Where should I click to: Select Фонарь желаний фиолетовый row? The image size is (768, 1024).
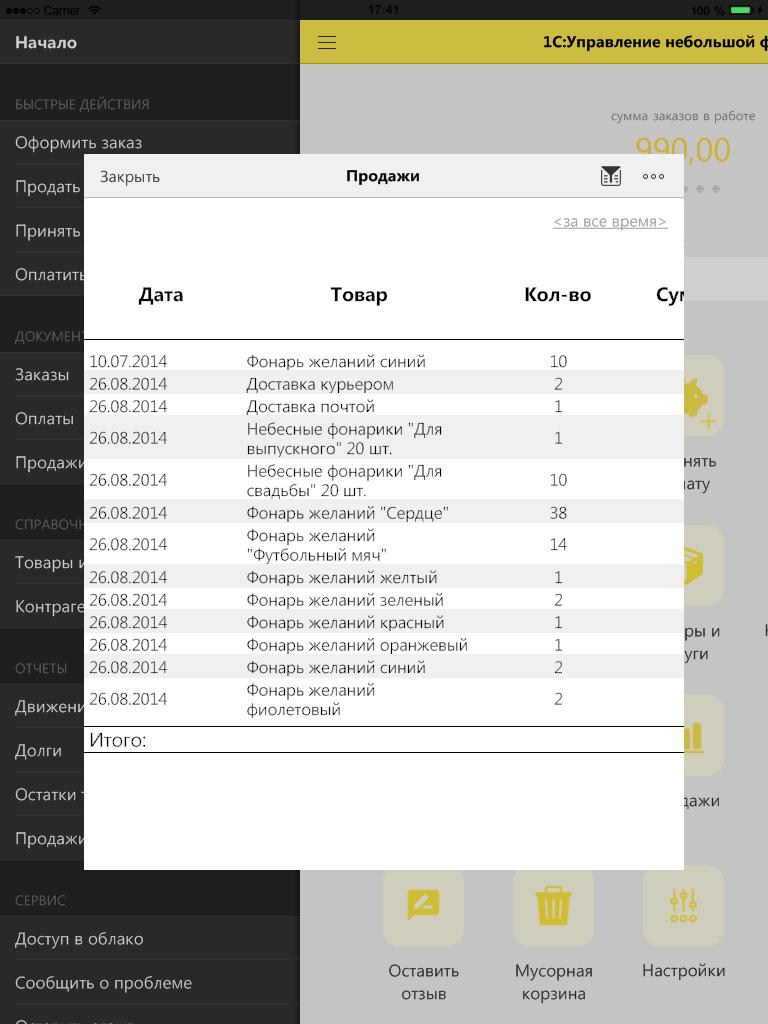(384, 699)
